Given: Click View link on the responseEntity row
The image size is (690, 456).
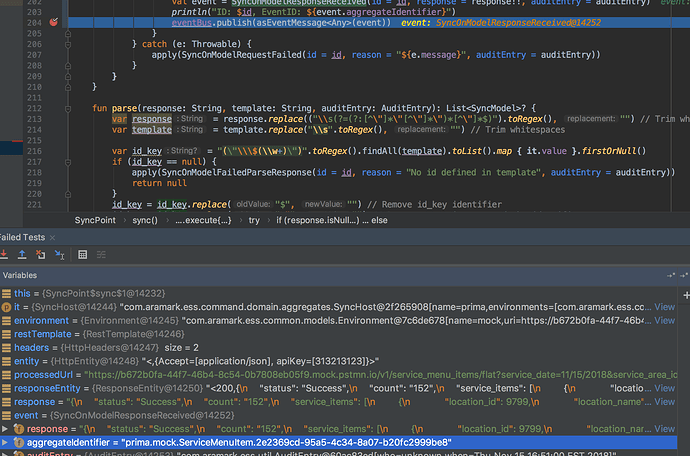Looking at the screenshot, I should 664,389.
